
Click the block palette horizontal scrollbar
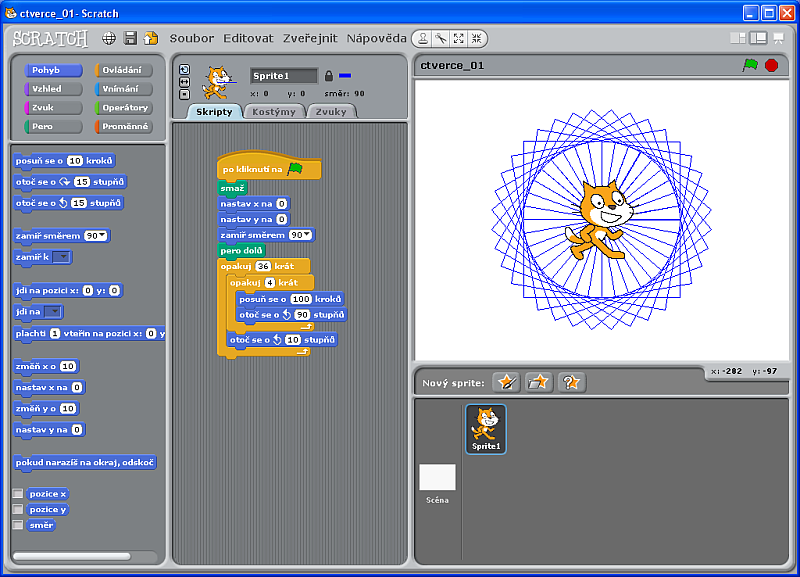click(x=72, y=556)
